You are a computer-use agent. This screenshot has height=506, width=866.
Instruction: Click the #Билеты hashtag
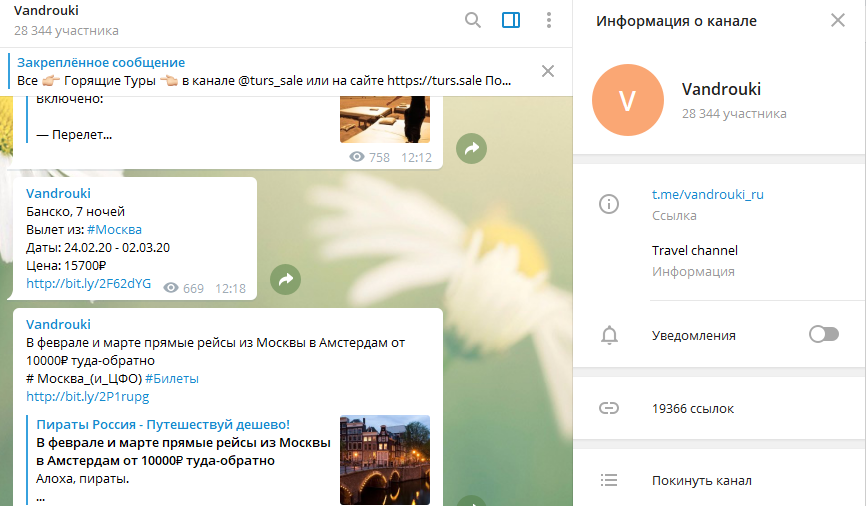[172, 378]
